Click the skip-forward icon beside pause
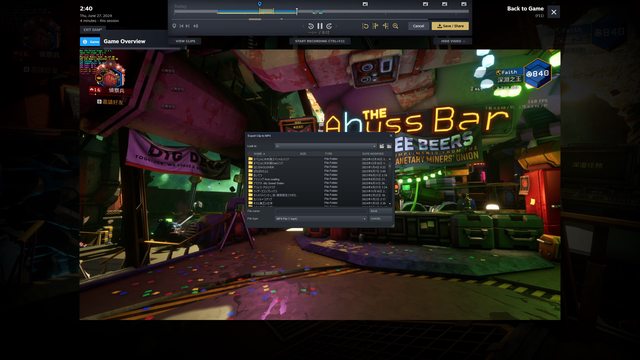 [329, 26]
